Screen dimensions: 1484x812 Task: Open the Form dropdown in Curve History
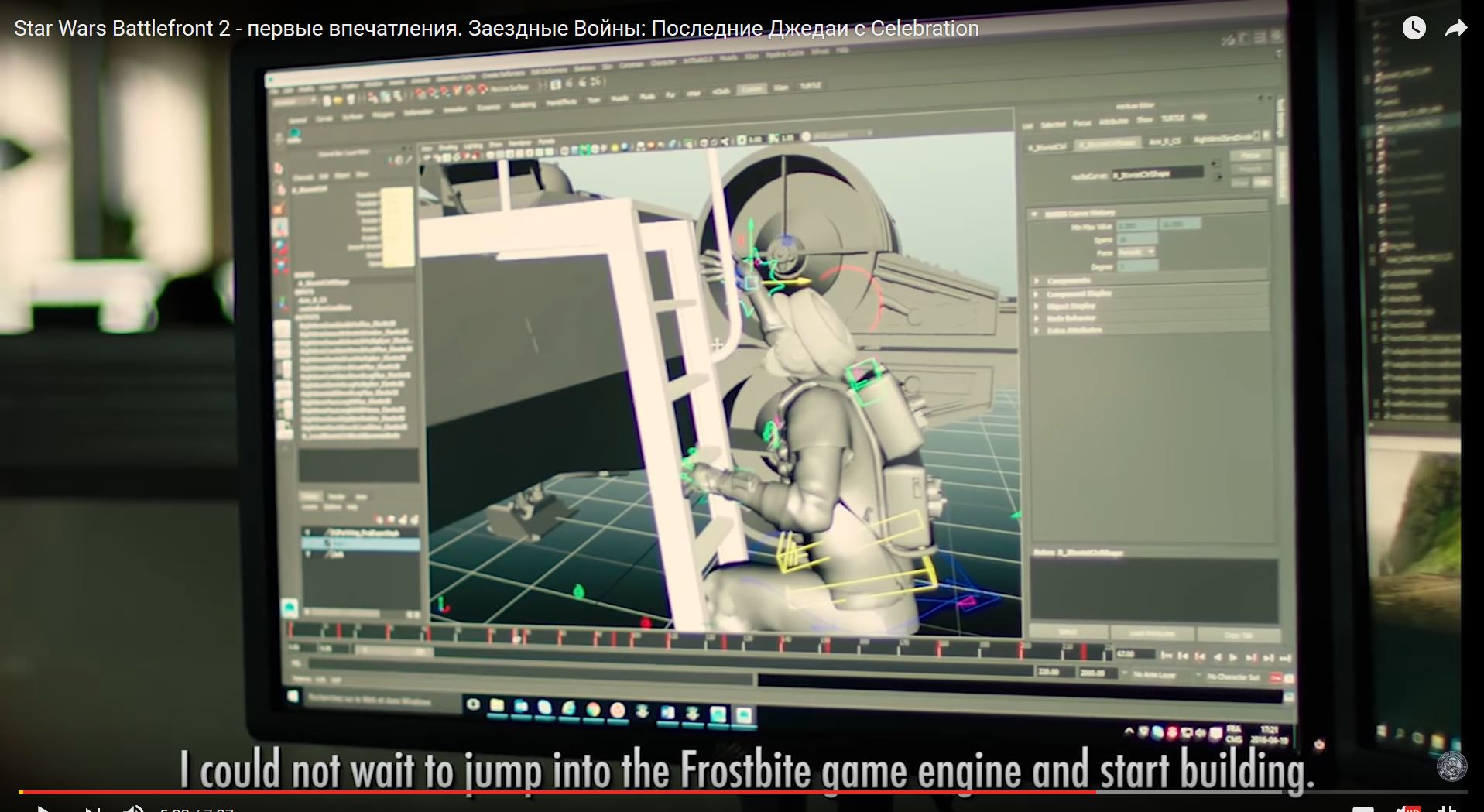1136,252
